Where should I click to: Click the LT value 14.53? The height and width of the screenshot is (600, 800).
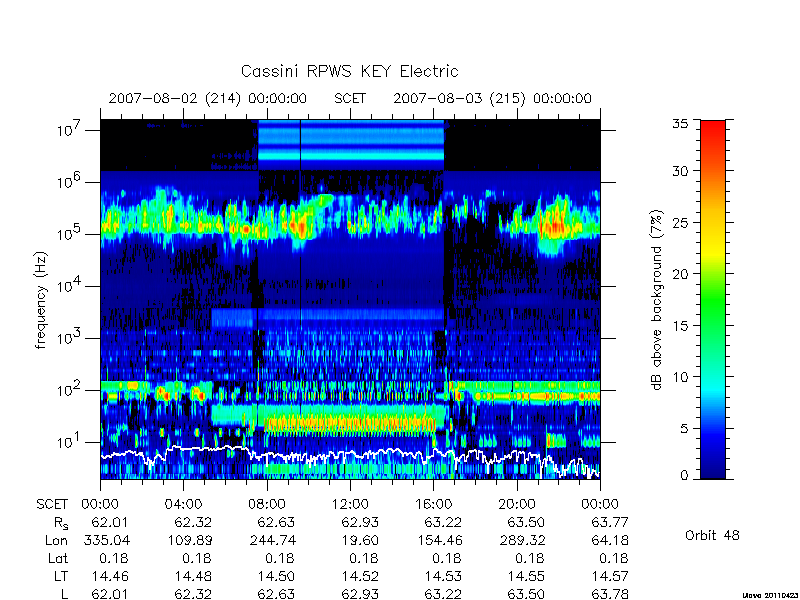click(x=443, y=577)
